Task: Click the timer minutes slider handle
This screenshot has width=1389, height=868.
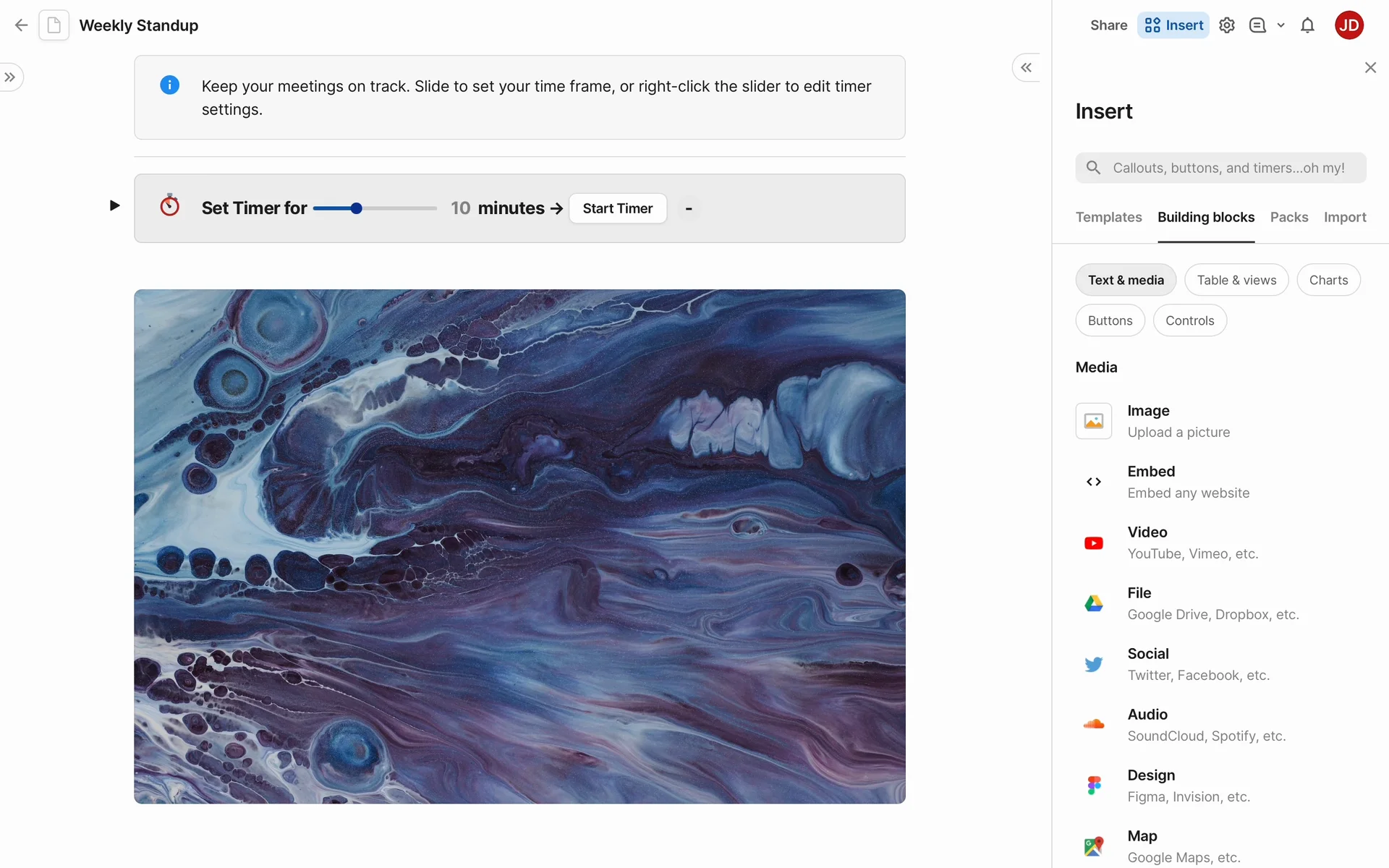Action: pyautogui.click(x=356, y=208)
